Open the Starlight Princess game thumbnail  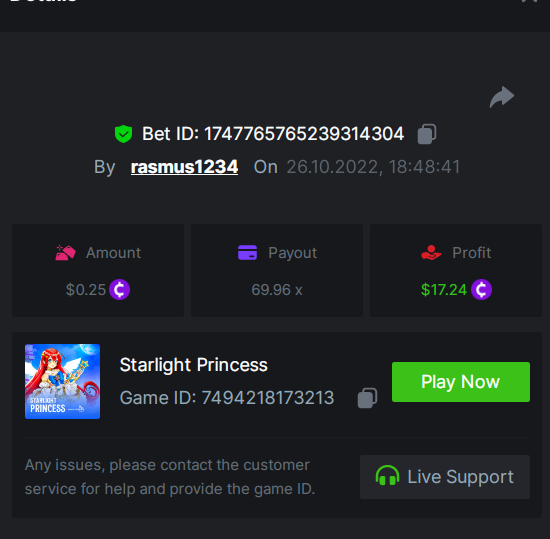pos(62,382)
